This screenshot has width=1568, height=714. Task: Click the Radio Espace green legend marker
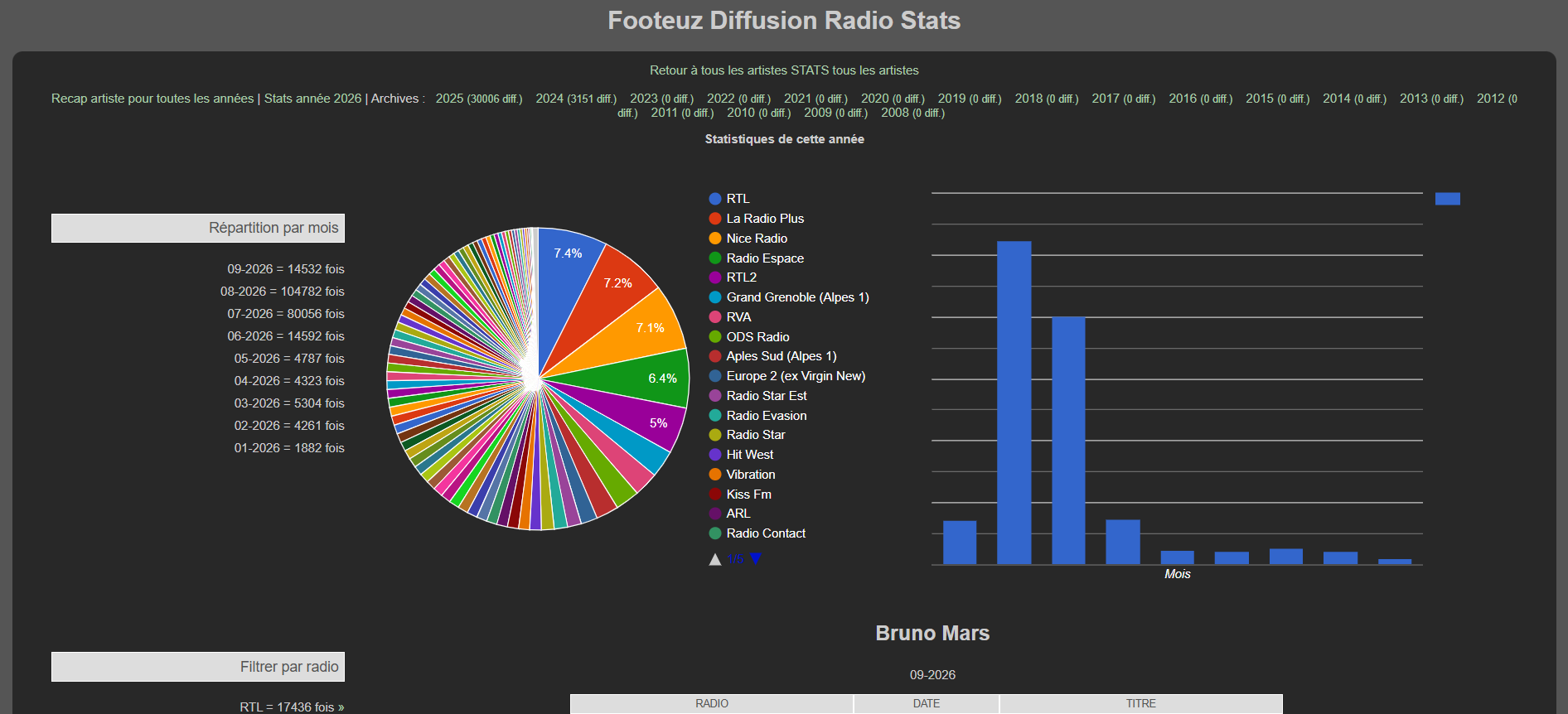click(715, 258)
